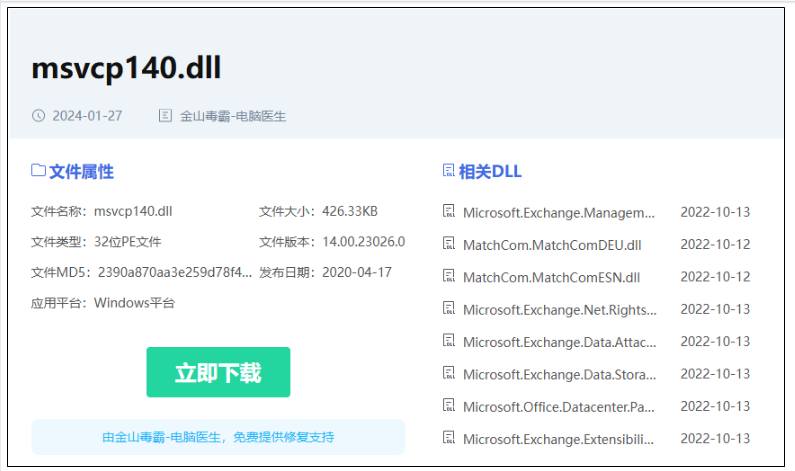The height and width of the screenshot is (471, 795).
Task: Select the truncated MD5 value 2390a870aa3e259d78f4...
Action: pos(174,273)
